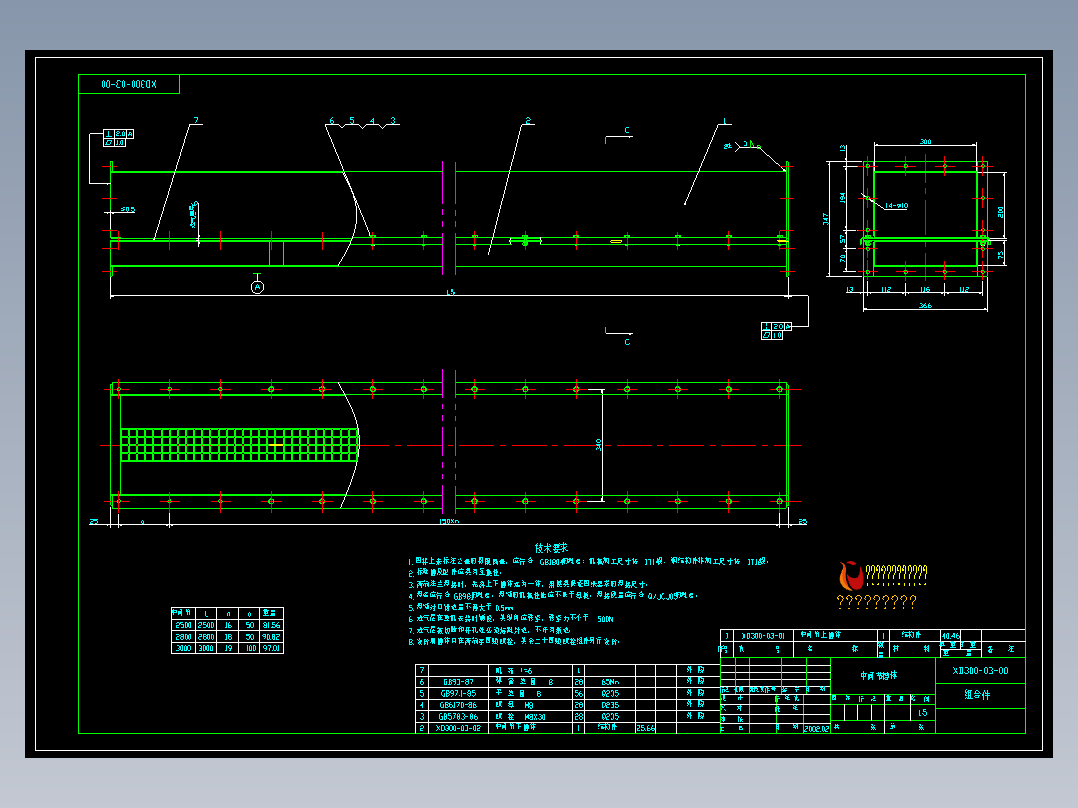
Task: Select the XD300-03-01 entry in the parts list
Action: coord(763,636)
